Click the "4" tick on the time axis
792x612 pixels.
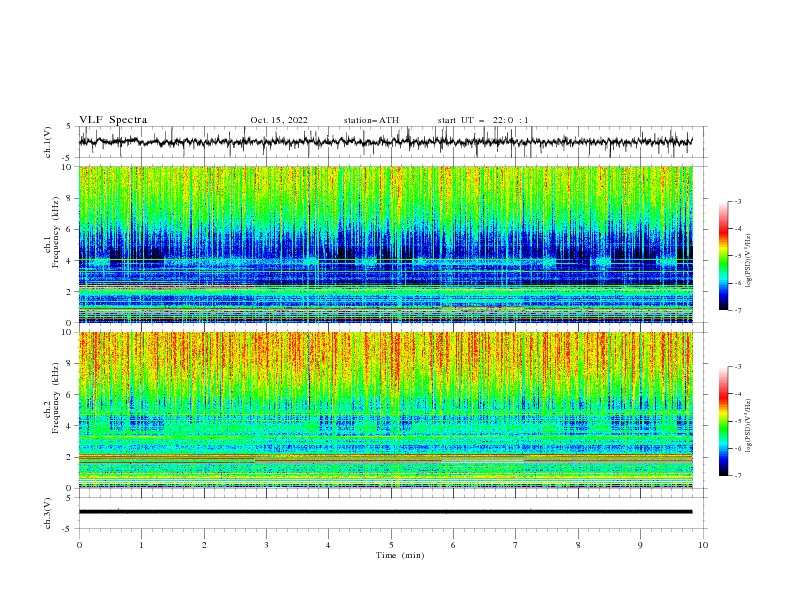click(x=328, y=545)
